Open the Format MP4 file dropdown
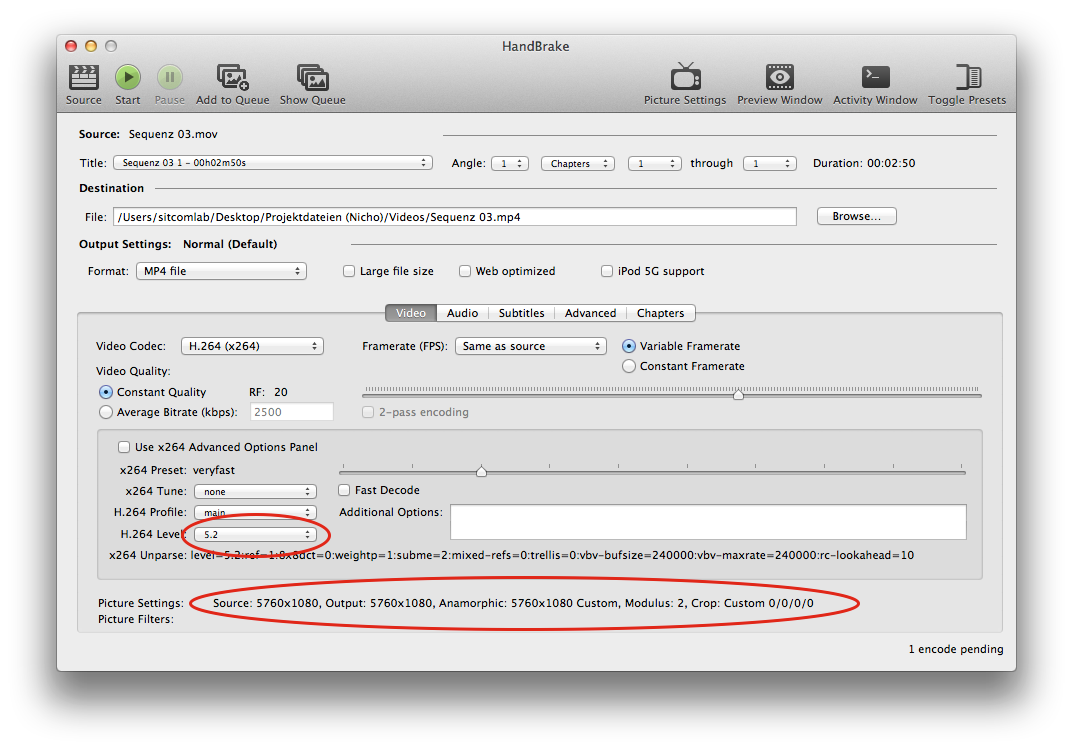 coord(222,271)
